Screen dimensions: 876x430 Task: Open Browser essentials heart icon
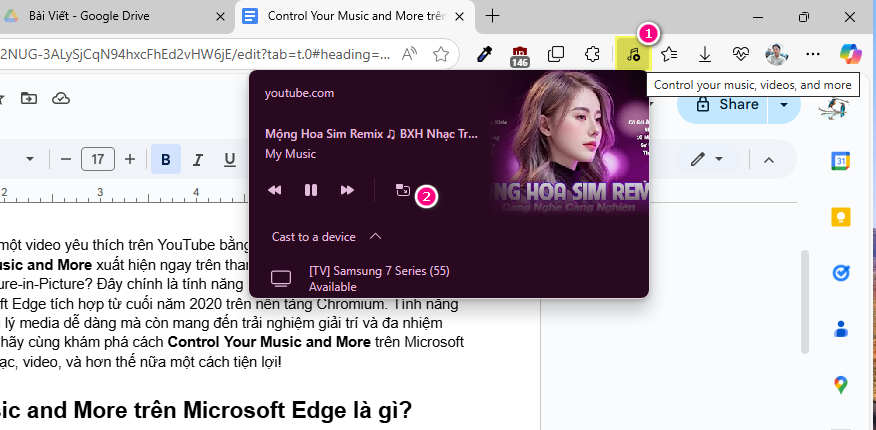741,54
